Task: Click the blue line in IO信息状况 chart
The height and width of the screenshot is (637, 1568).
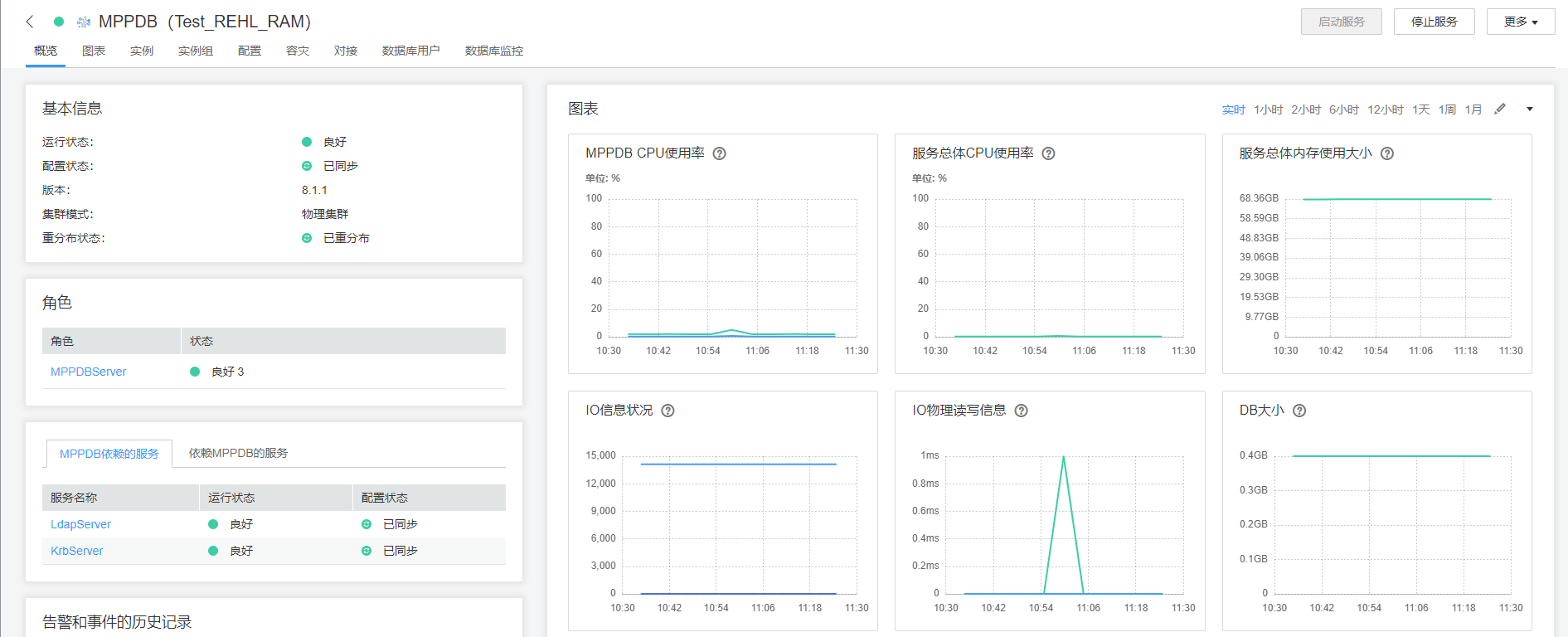Action: point(738,464)
